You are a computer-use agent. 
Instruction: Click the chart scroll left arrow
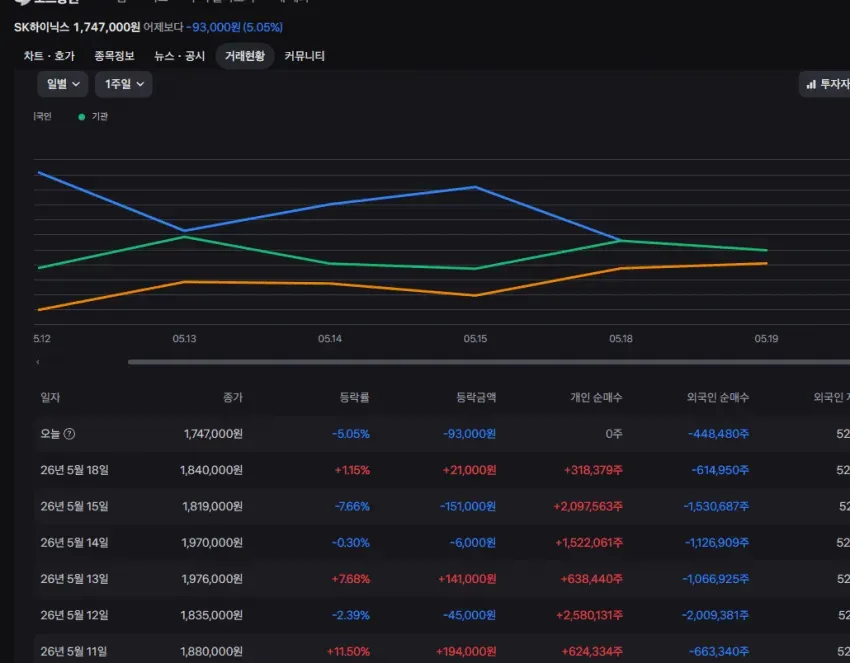point(37,362)
